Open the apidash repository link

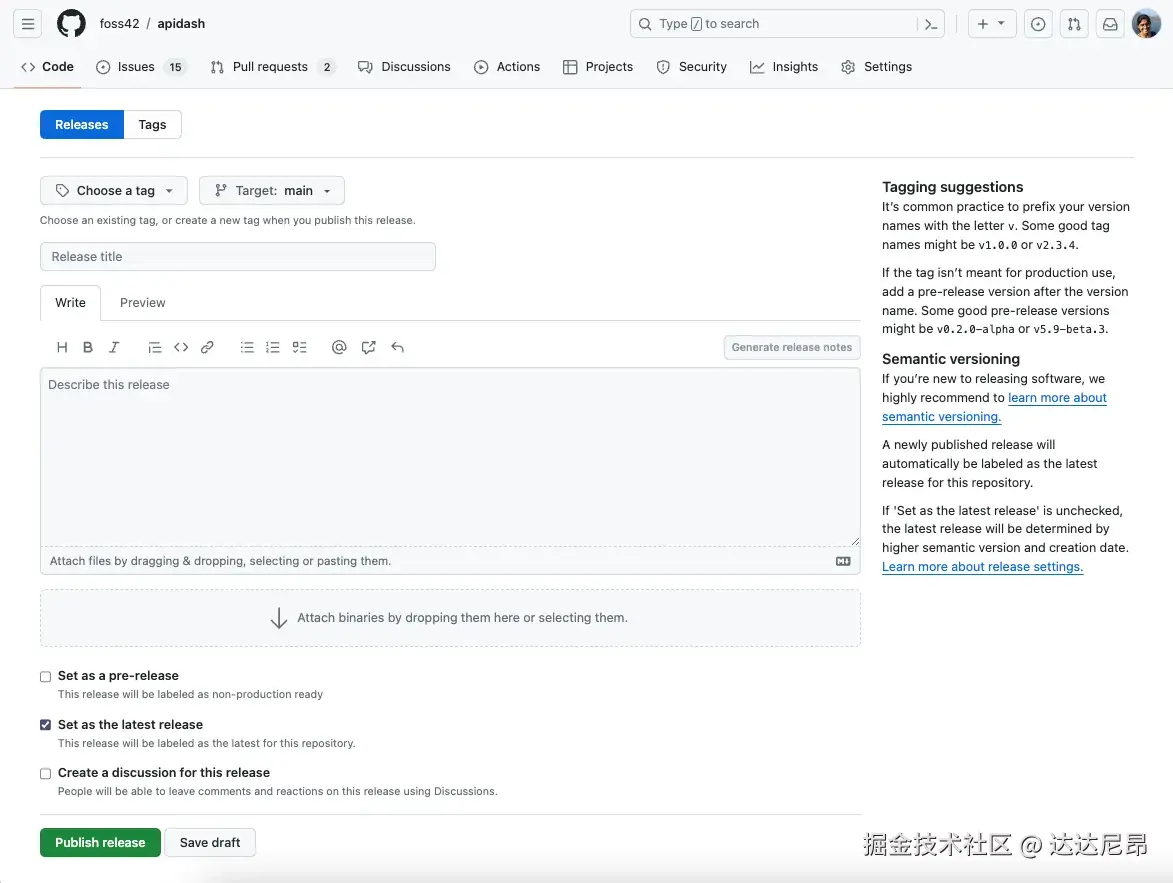[181, 24]
